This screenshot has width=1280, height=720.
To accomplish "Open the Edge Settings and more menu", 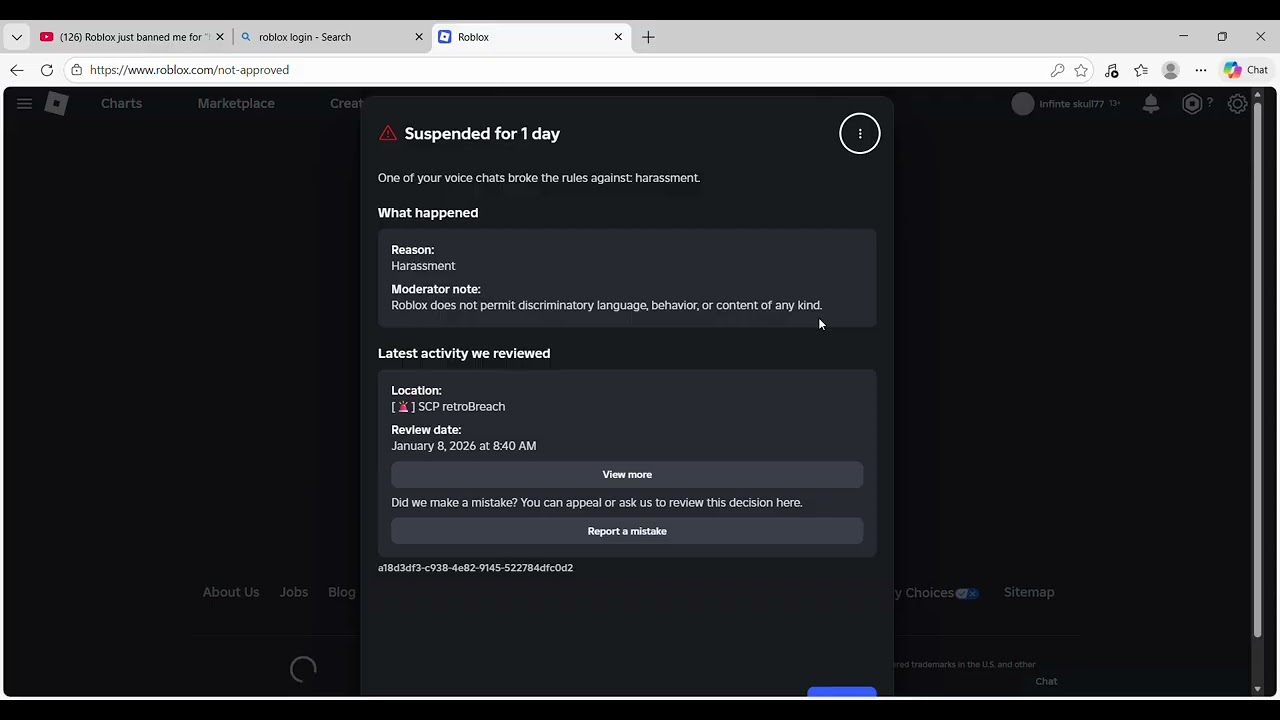I will [x=1201, y=70].
